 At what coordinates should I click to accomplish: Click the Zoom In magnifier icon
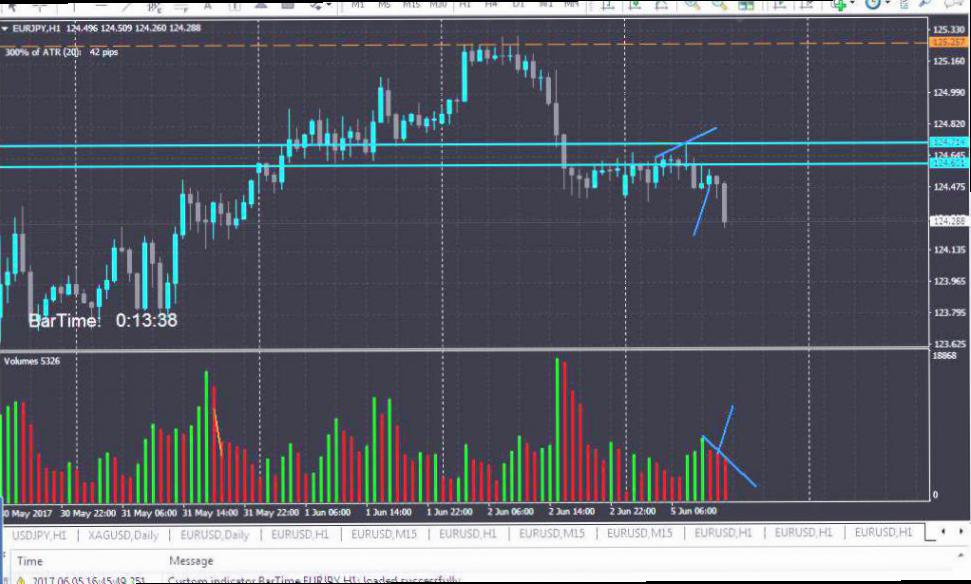click(691, 5)
